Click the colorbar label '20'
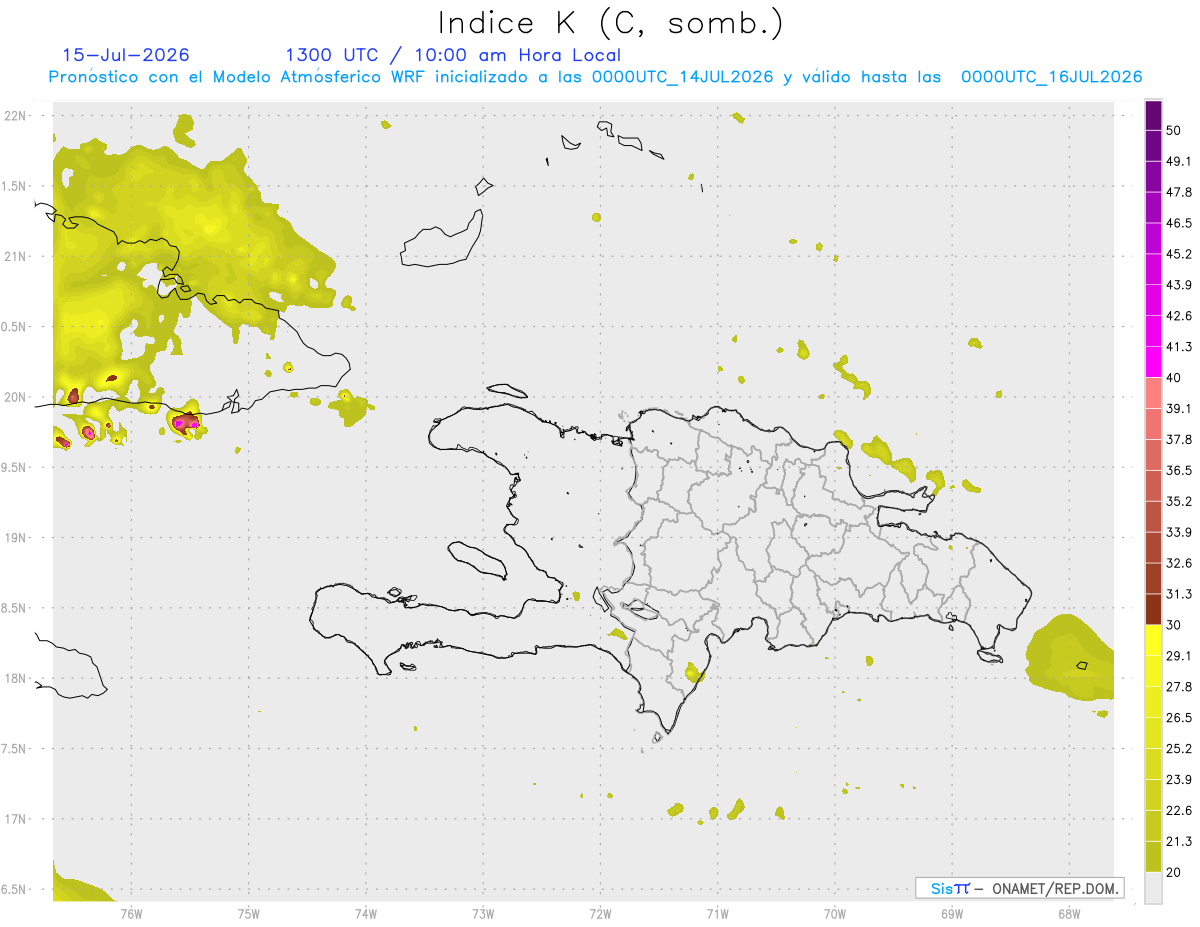Screen dimensions: 1200x927 1176,872
